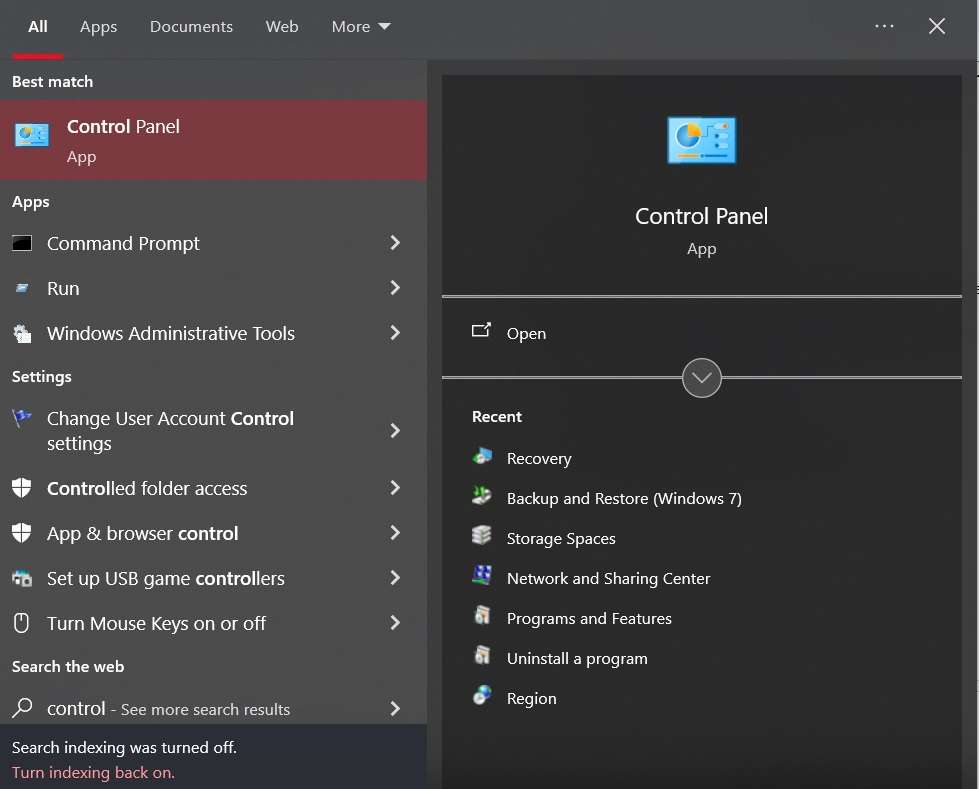Switch to the Apps tab
This screenshot has width=979, height=789.
98,26
